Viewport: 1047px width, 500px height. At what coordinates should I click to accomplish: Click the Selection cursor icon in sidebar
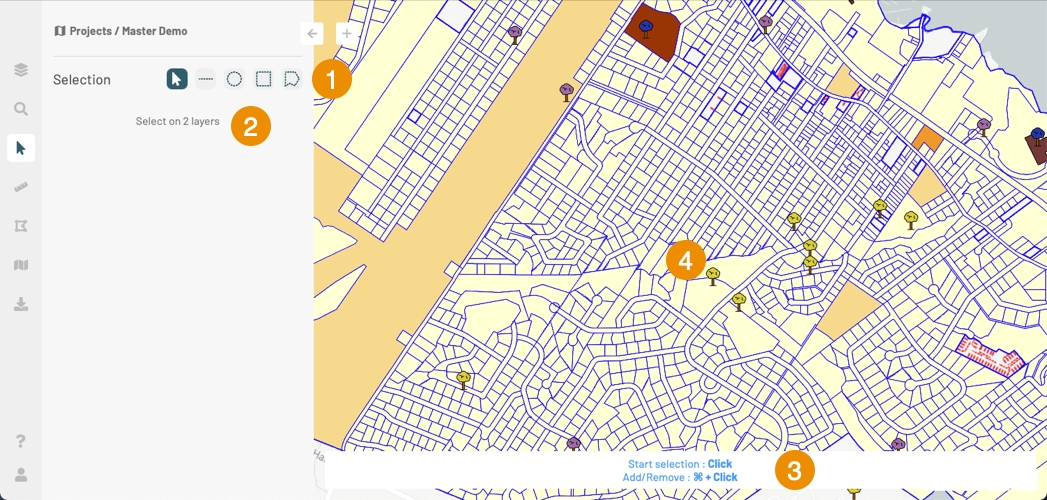(20, 148)
